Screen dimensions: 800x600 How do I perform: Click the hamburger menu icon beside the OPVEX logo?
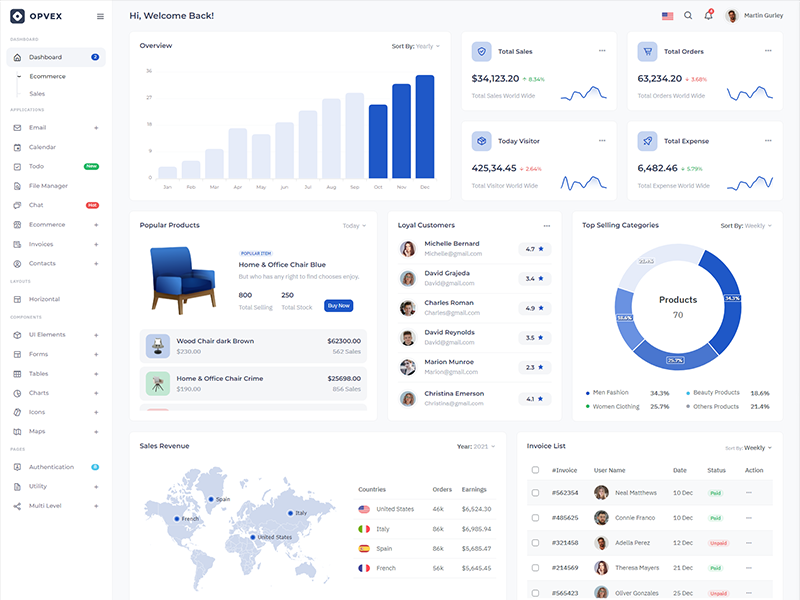(x=100, y=16)
